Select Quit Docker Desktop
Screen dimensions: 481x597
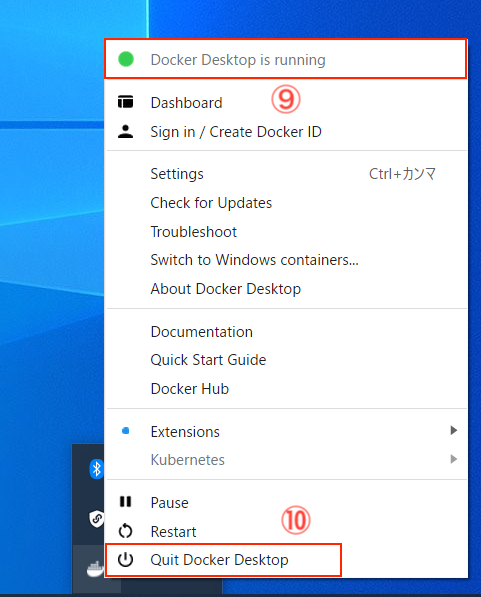(x=286, y=560)
